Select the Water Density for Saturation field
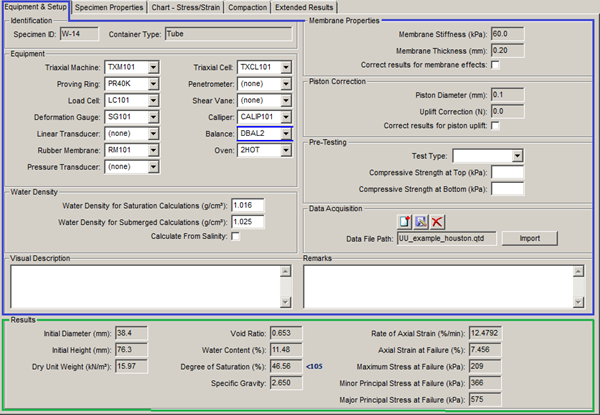This screenshot has width=600, height=415. point(247,204)
